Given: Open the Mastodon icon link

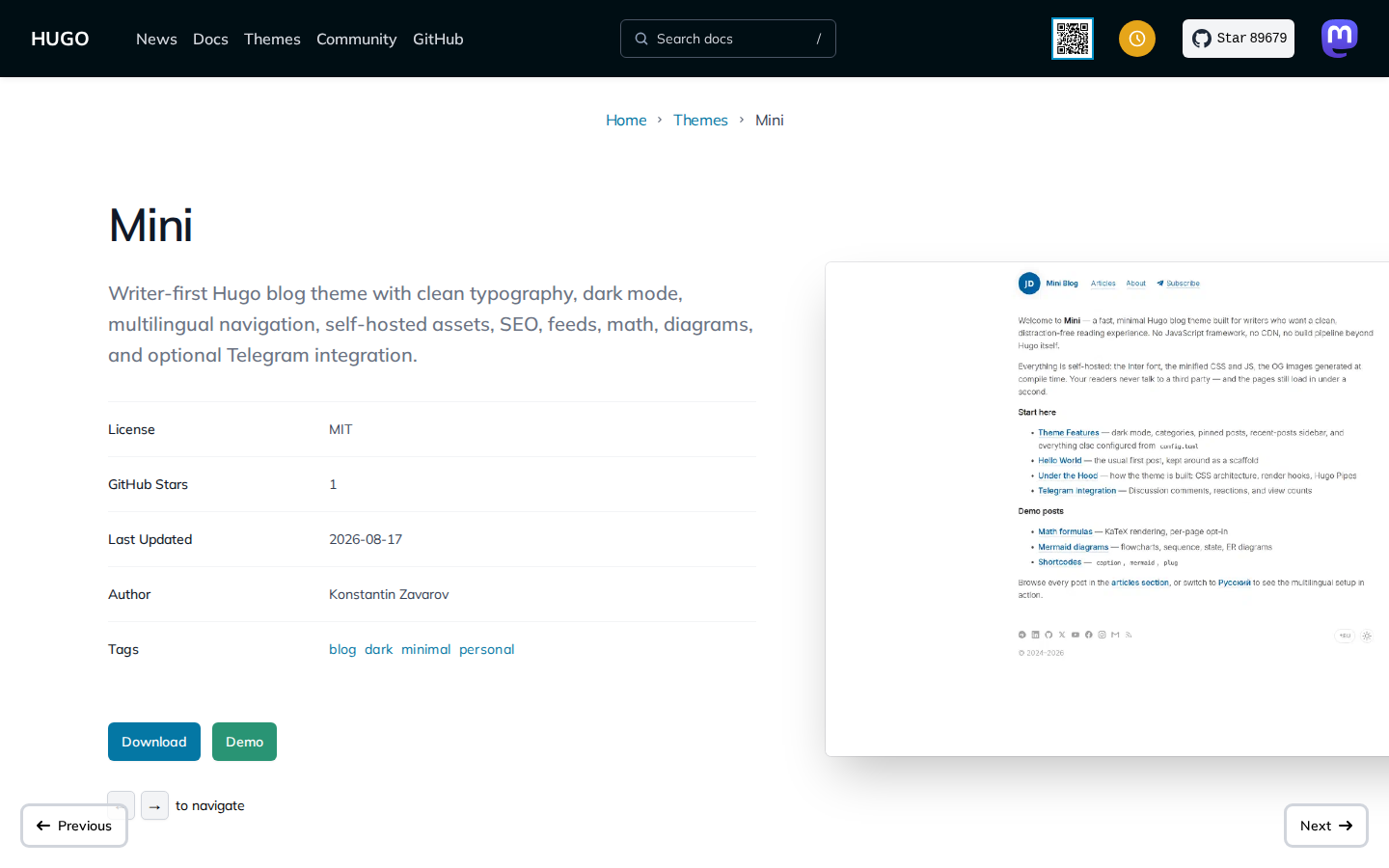Looking at the screenshot, I should tap(1340, 39).
